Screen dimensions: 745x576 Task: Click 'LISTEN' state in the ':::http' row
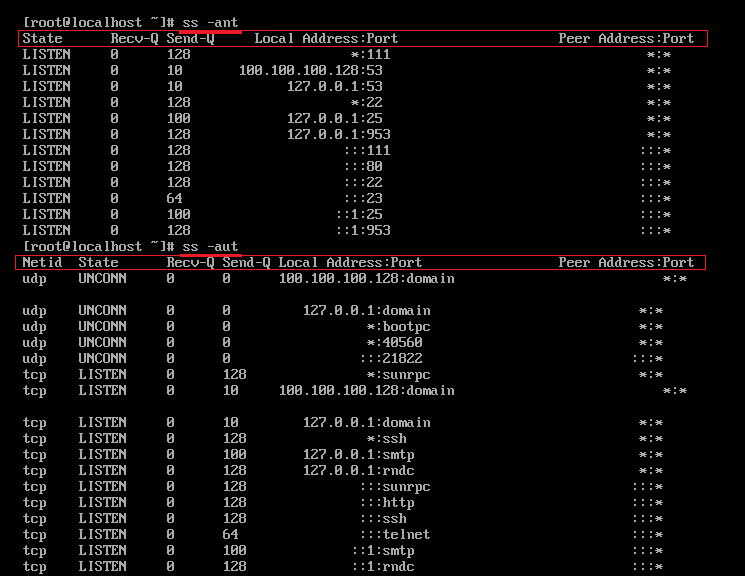(102, 502)
